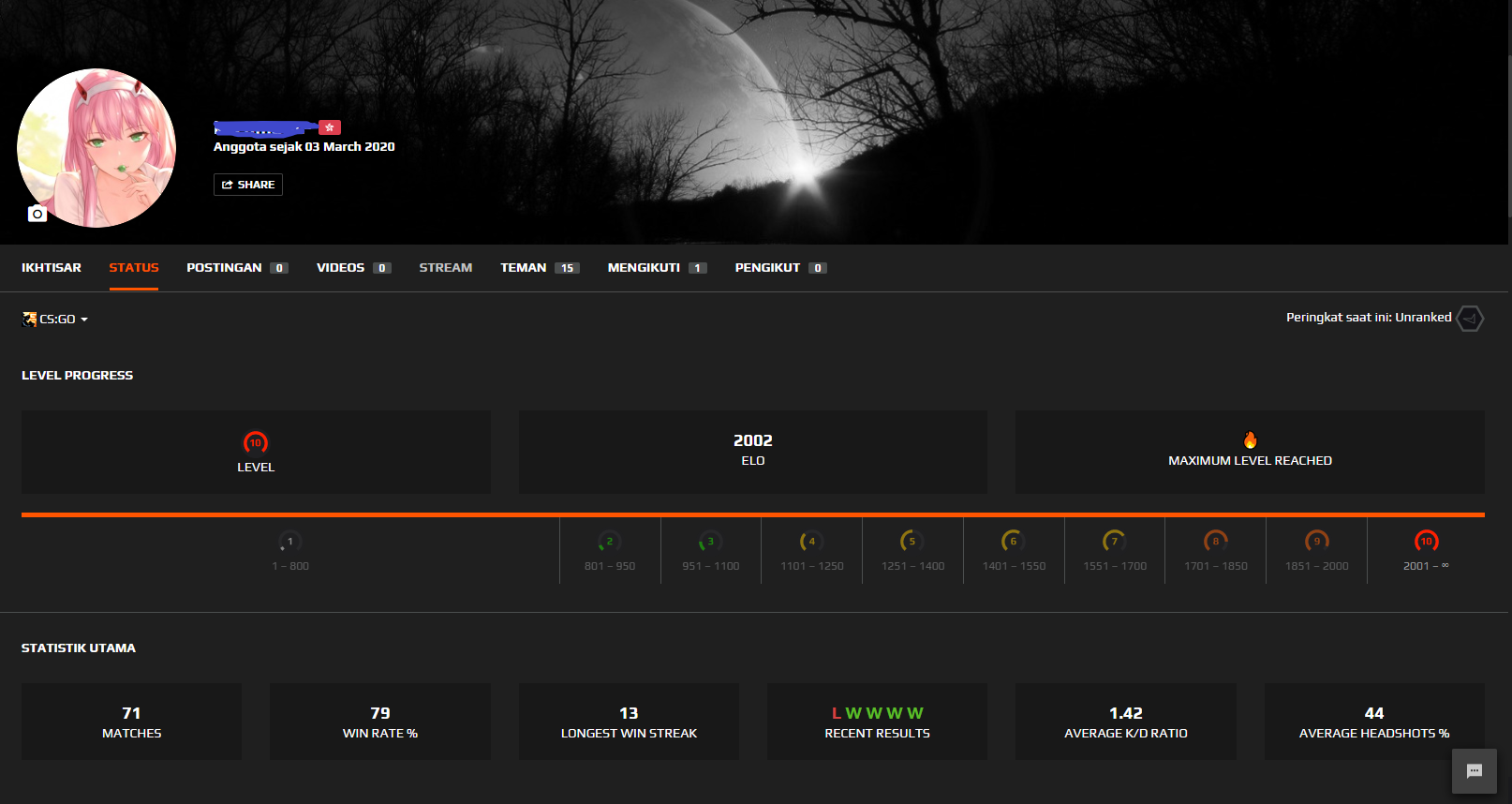Open the PENGIKUT followers tab
1512x804 pixels.
tap(767, 268)
